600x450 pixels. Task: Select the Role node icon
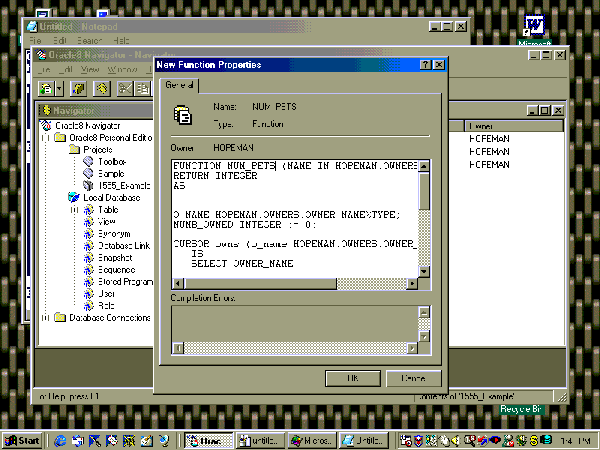pos(89,305)
